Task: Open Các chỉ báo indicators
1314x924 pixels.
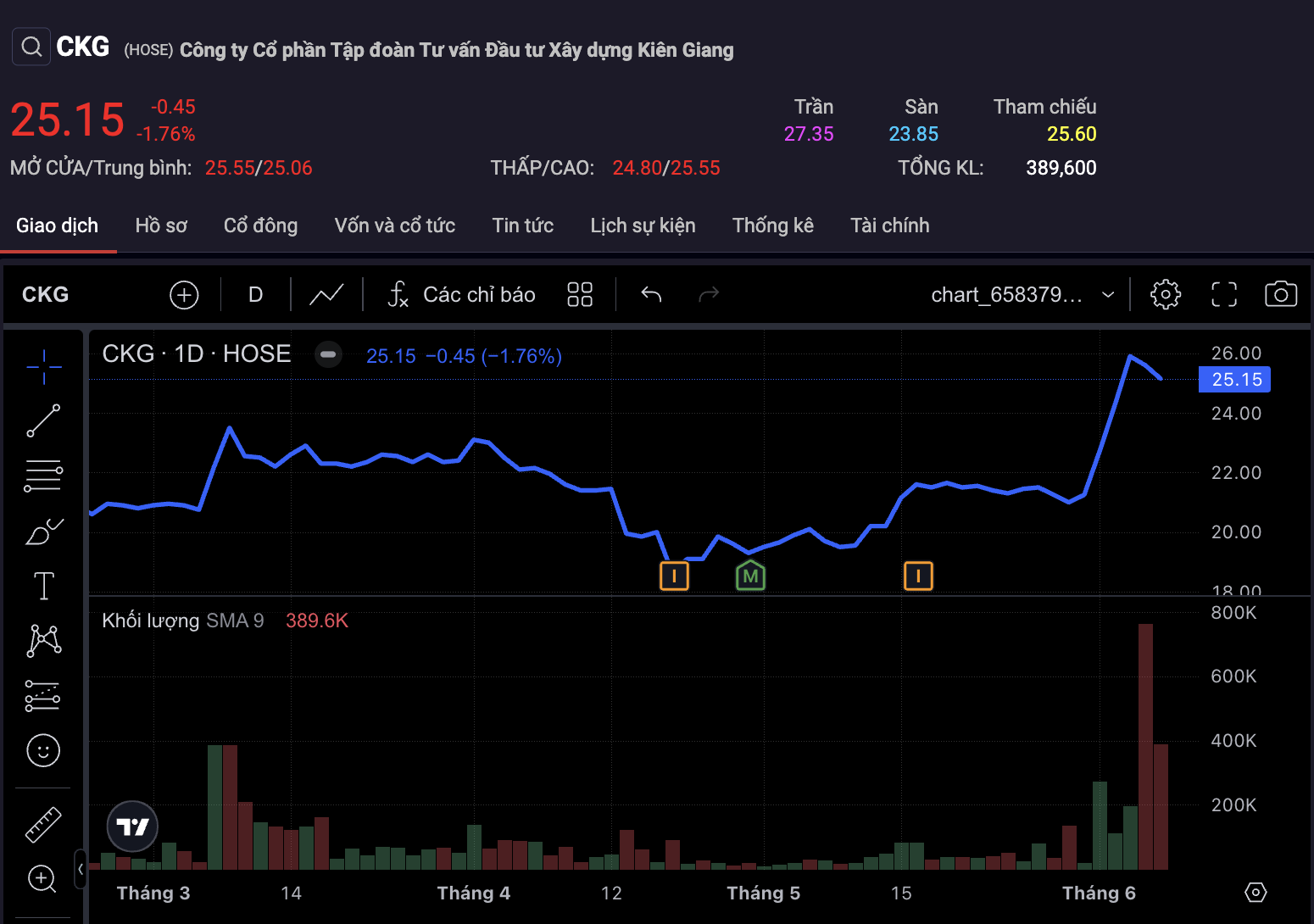Action: [462, 294]
